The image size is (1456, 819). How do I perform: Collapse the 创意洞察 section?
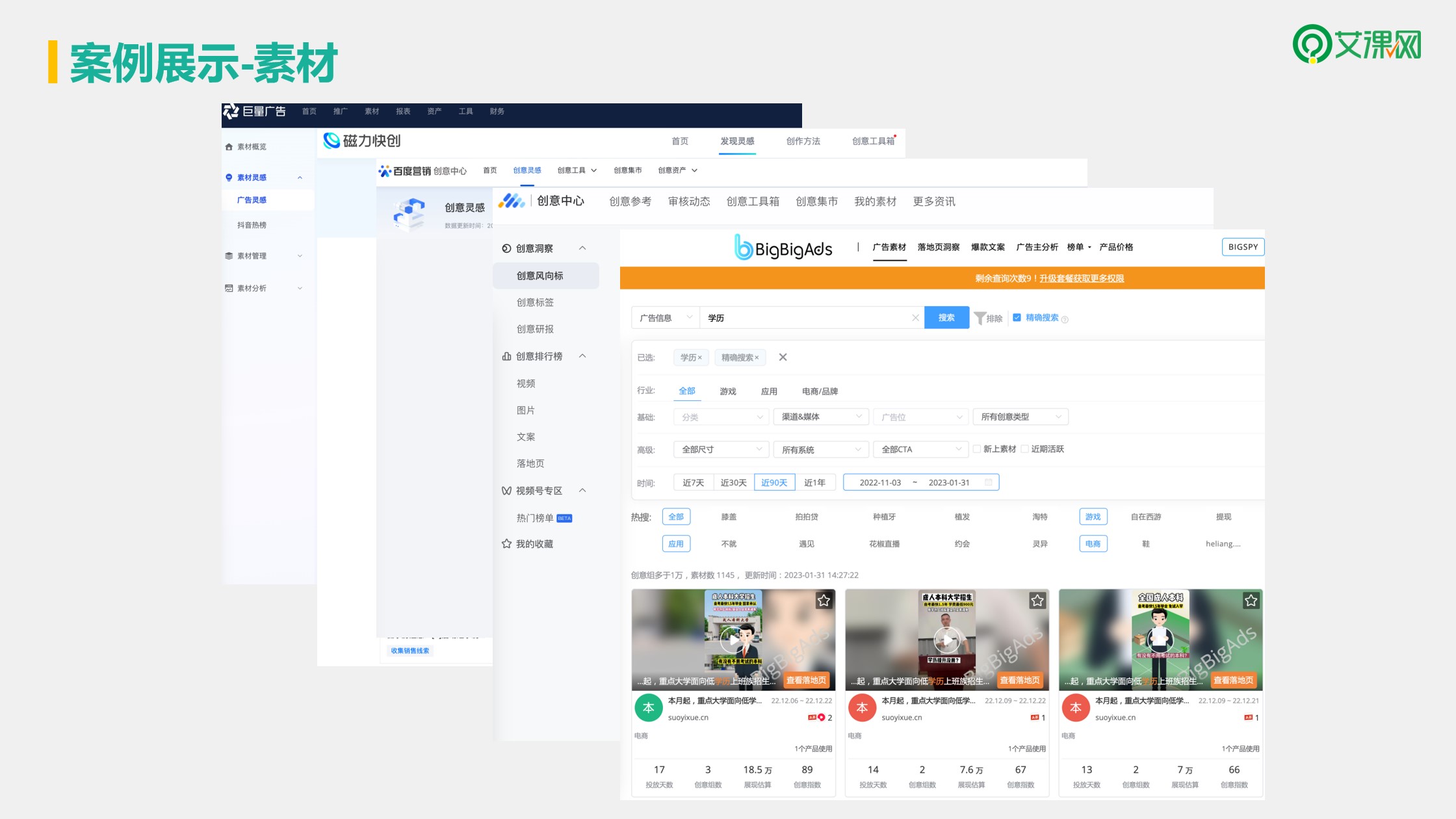coord(582,248)
